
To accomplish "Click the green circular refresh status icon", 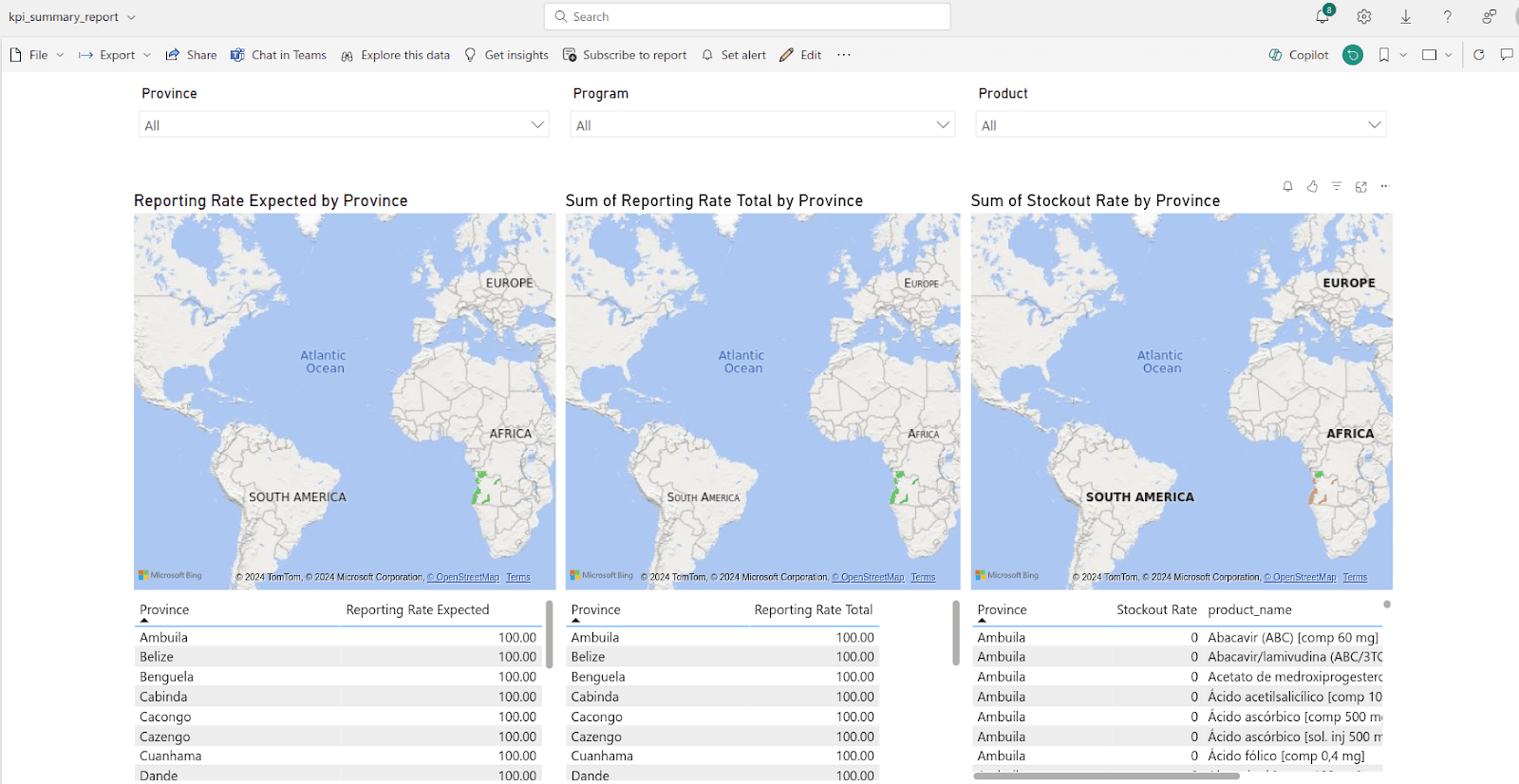I will pos(1353,55).
